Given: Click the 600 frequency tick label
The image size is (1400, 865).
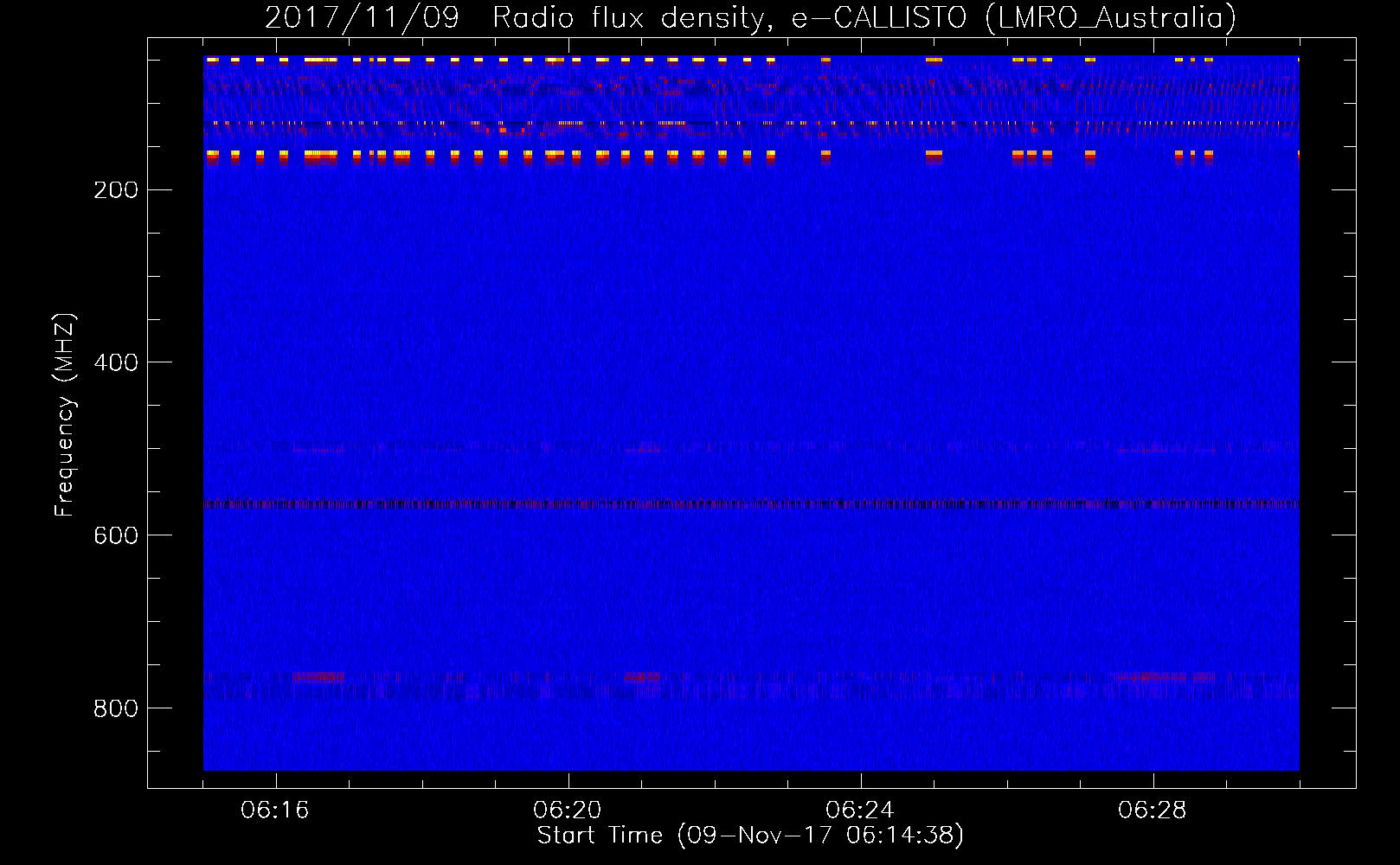Looking at the screenshot, I should (116, 536).
